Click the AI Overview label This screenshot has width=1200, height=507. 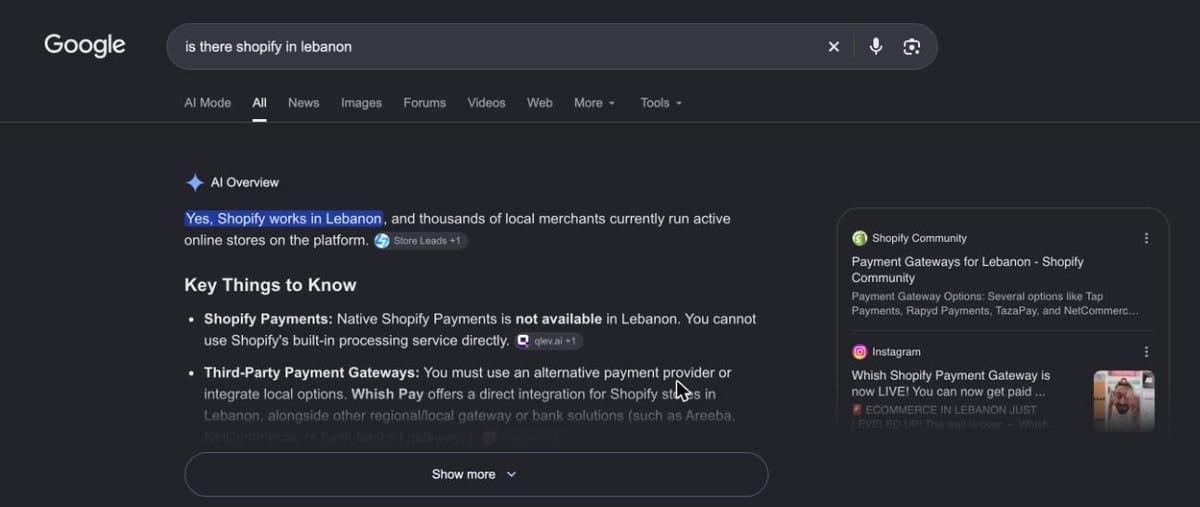pos(245,183)
